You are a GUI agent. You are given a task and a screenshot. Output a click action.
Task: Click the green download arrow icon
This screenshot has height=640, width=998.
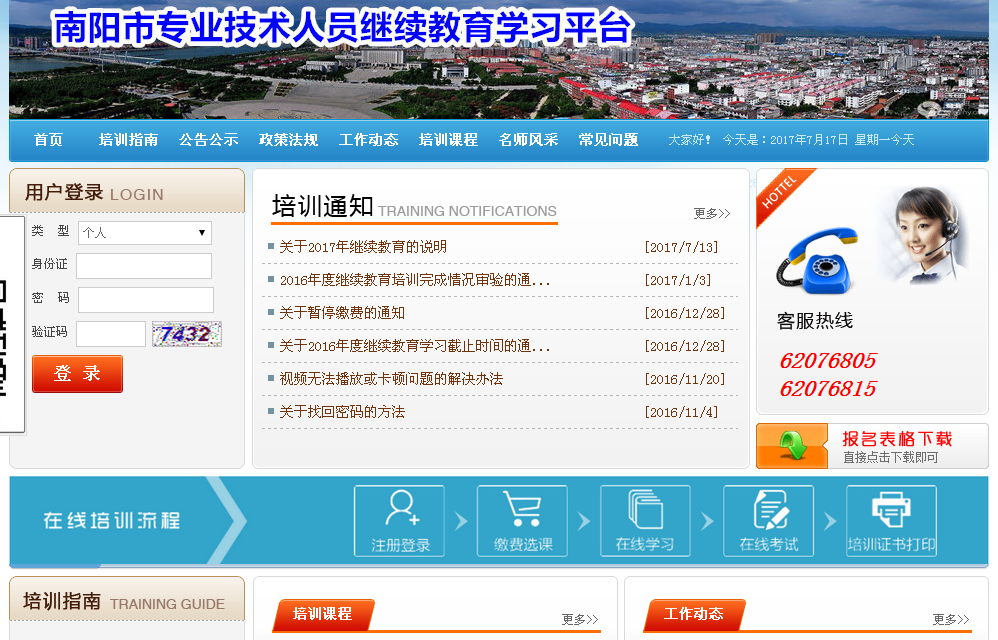tap(793, 446)
